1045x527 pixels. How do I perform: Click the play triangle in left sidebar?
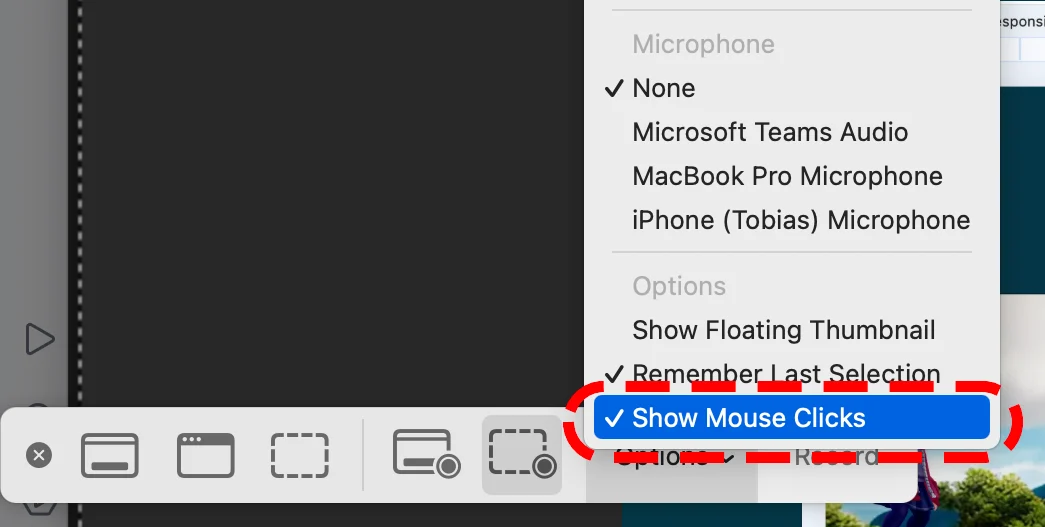[40, 339]
